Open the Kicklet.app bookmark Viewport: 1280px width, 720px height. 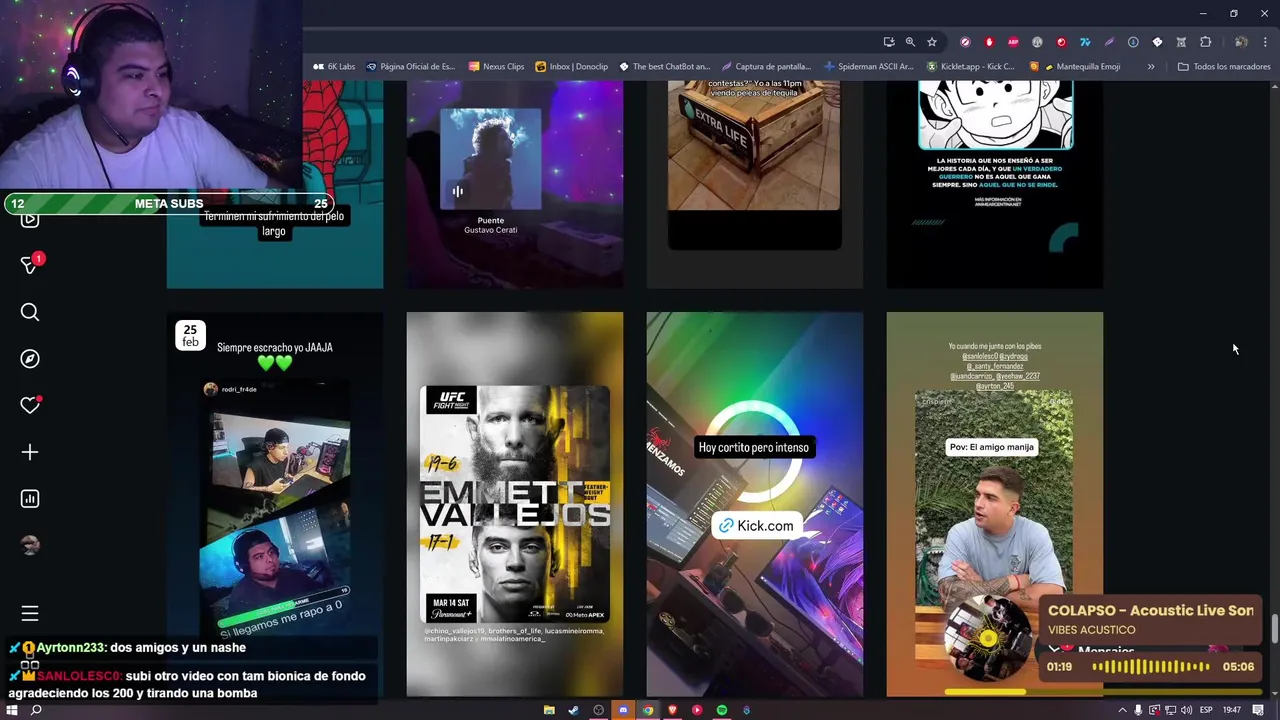pyautogui.click(x=971, y=67)
